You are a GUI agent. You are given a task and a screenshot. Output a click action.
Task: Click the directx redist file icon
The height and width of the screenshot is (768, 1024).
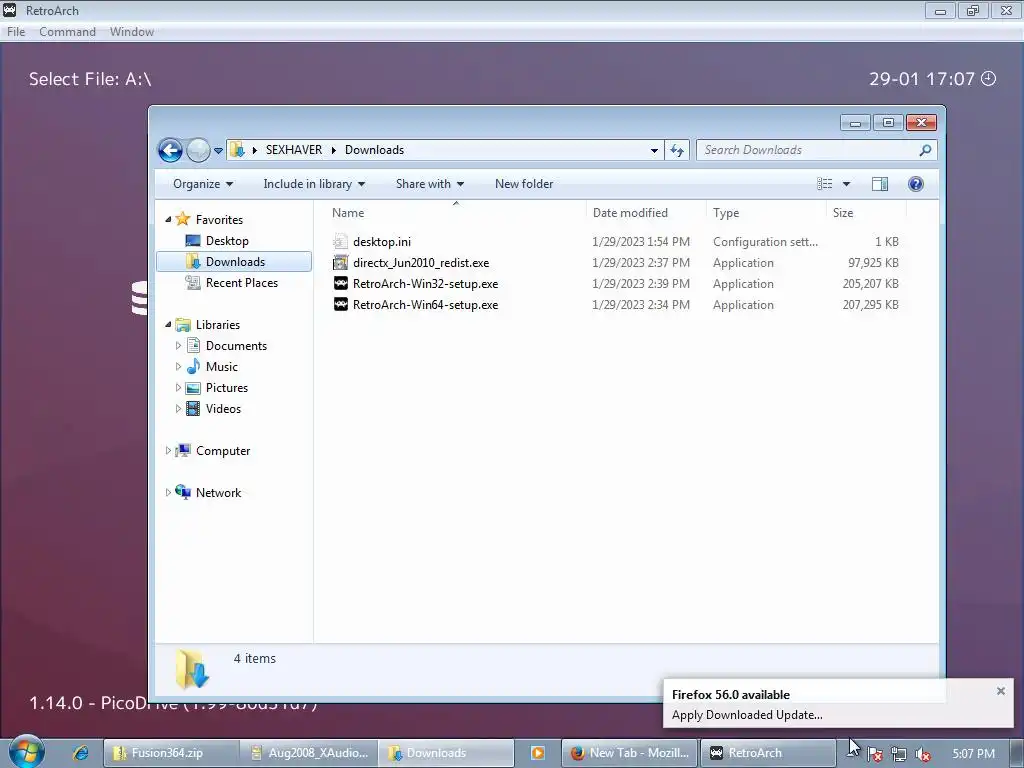tap(340, 263)
